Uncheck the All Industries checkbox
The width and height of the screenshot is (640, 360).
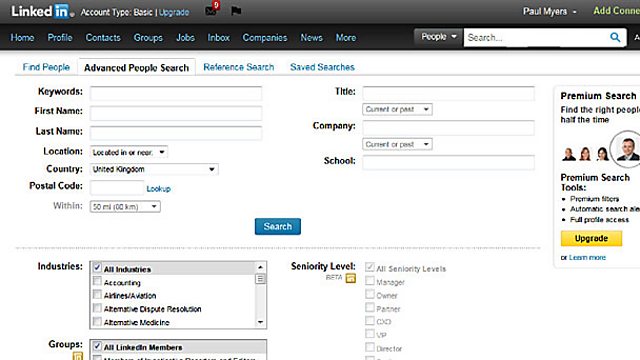pos(97,268)
